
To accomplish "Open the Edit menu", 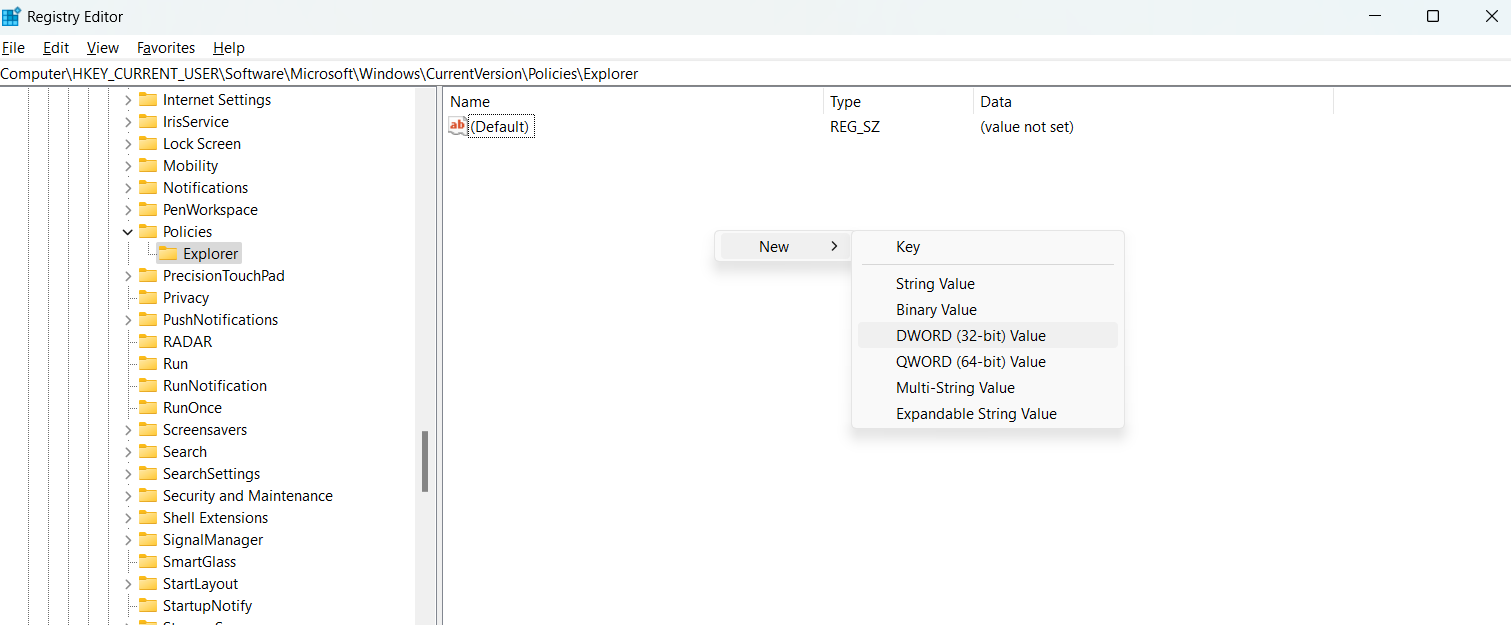I will [56, 48].
